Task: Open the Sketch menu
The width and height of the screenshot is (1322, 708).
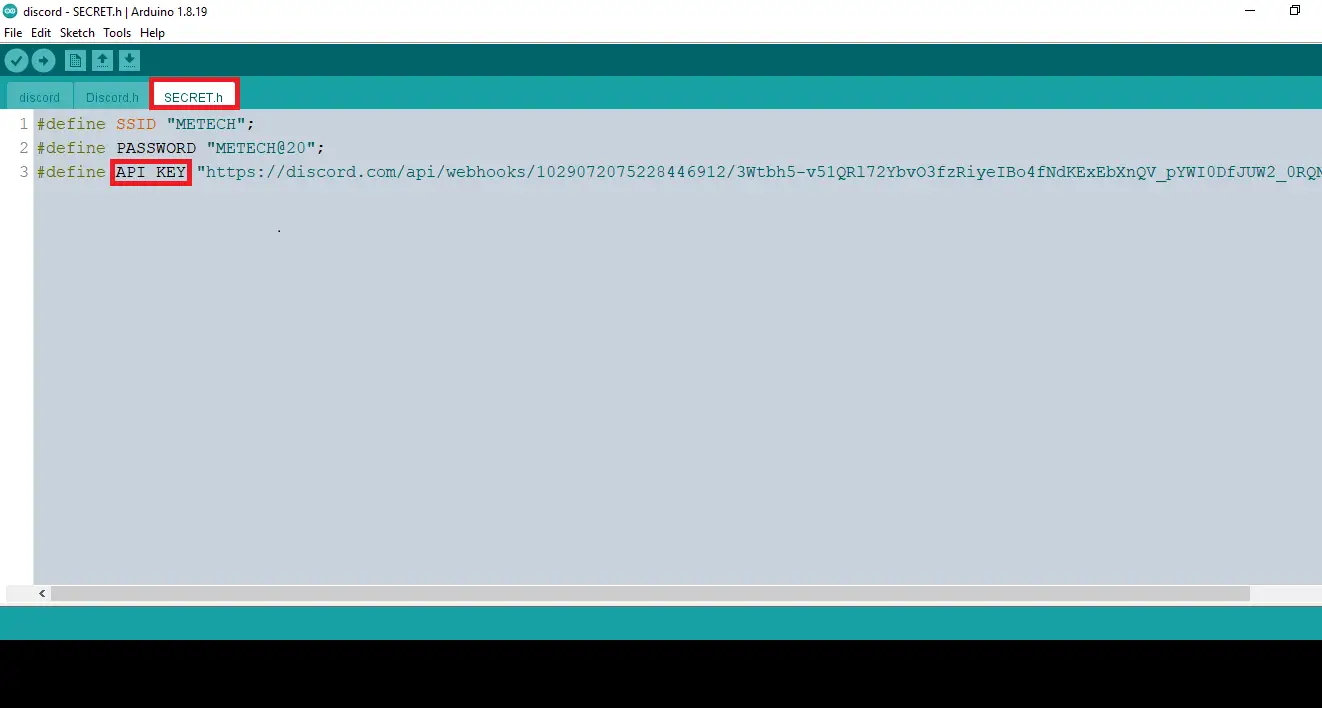Action: click(77, 33)
